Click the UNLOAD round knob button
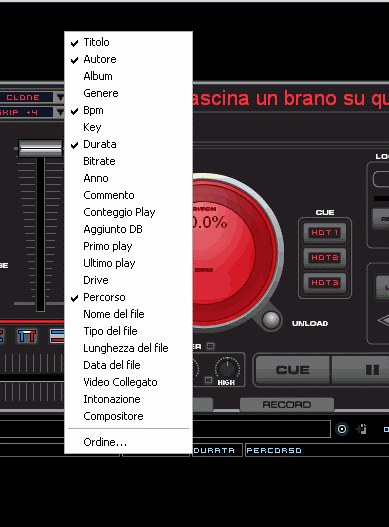This screenshot has width=389, height=527. tap(271, 319)
